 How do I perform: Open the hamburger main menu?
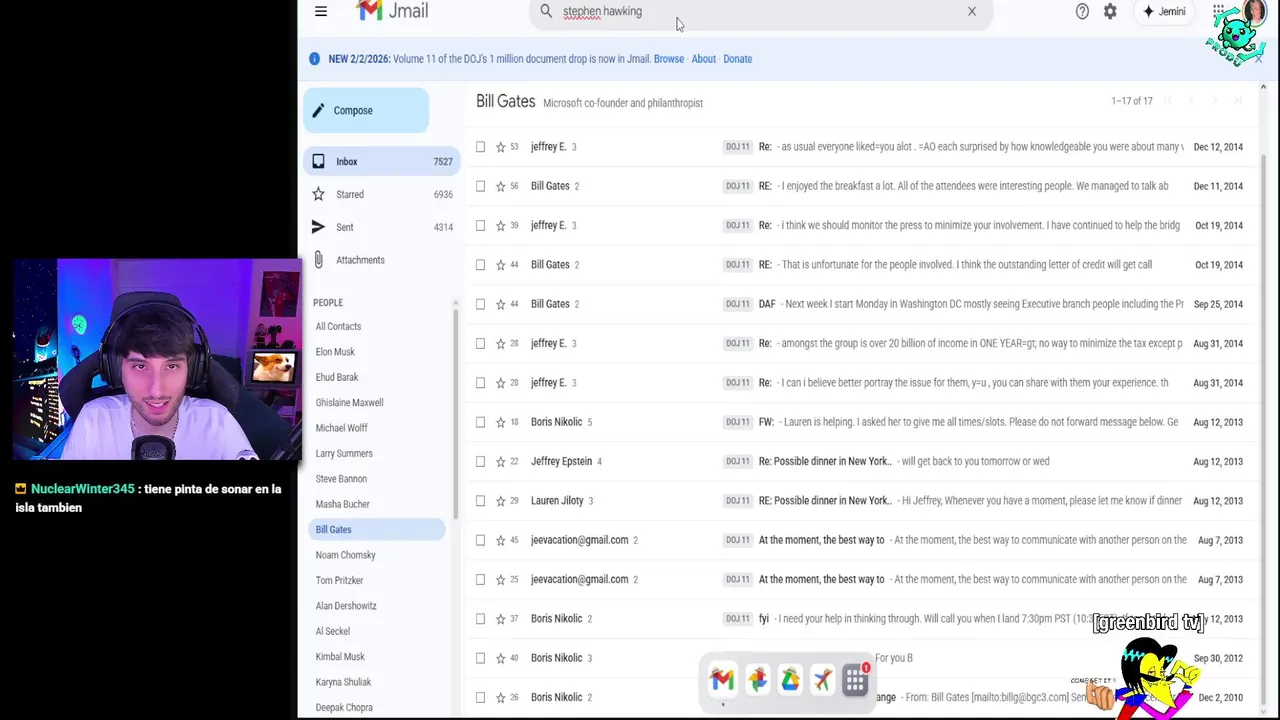(320, 11)
